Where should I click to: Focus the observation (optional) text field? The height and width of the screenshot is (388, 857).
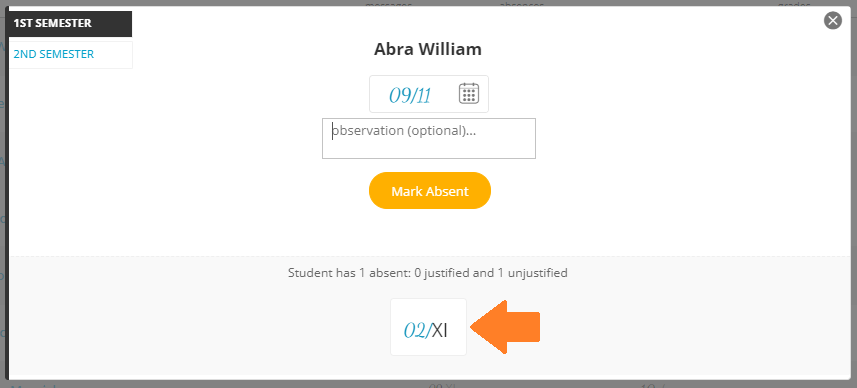point(428,138)
